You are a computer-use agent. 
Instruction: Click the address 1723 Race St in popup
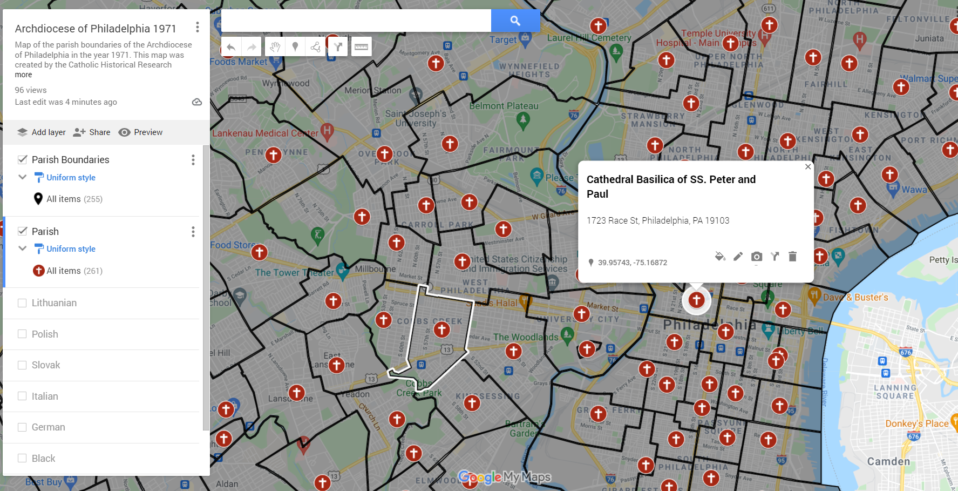pos(658,220)
